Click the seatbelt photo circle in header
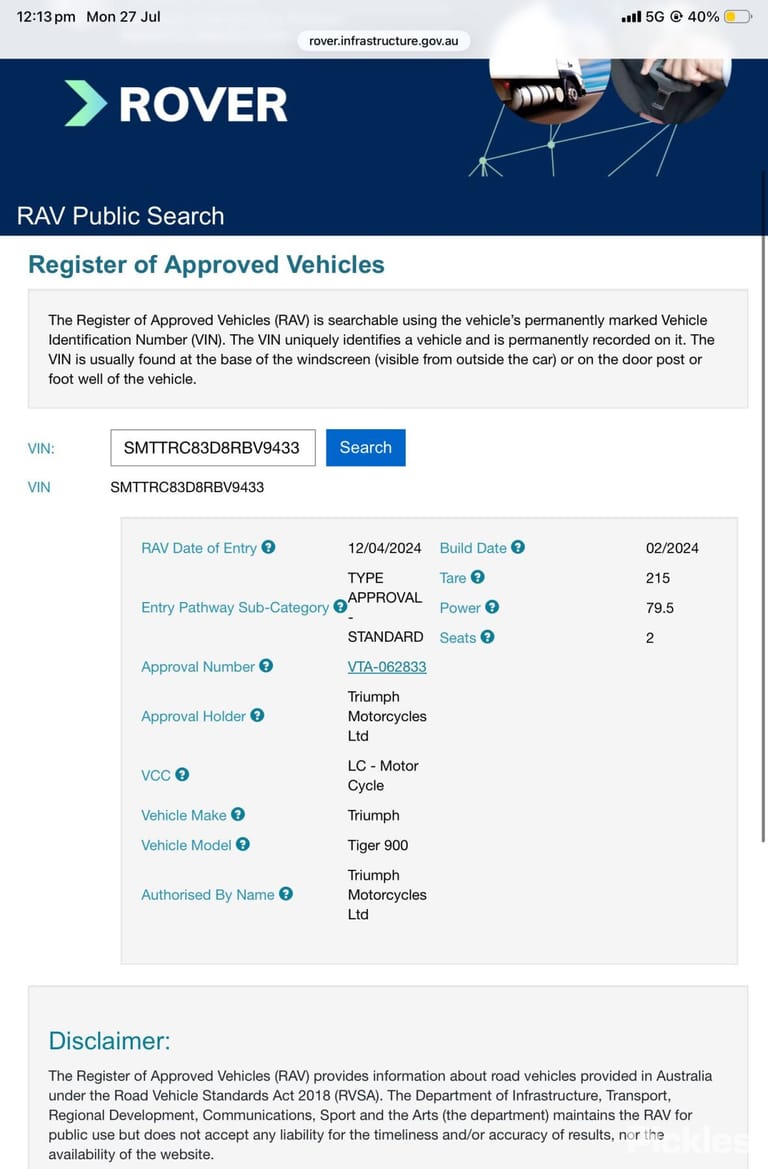768x1169 pixels. [x=671, y=89]
